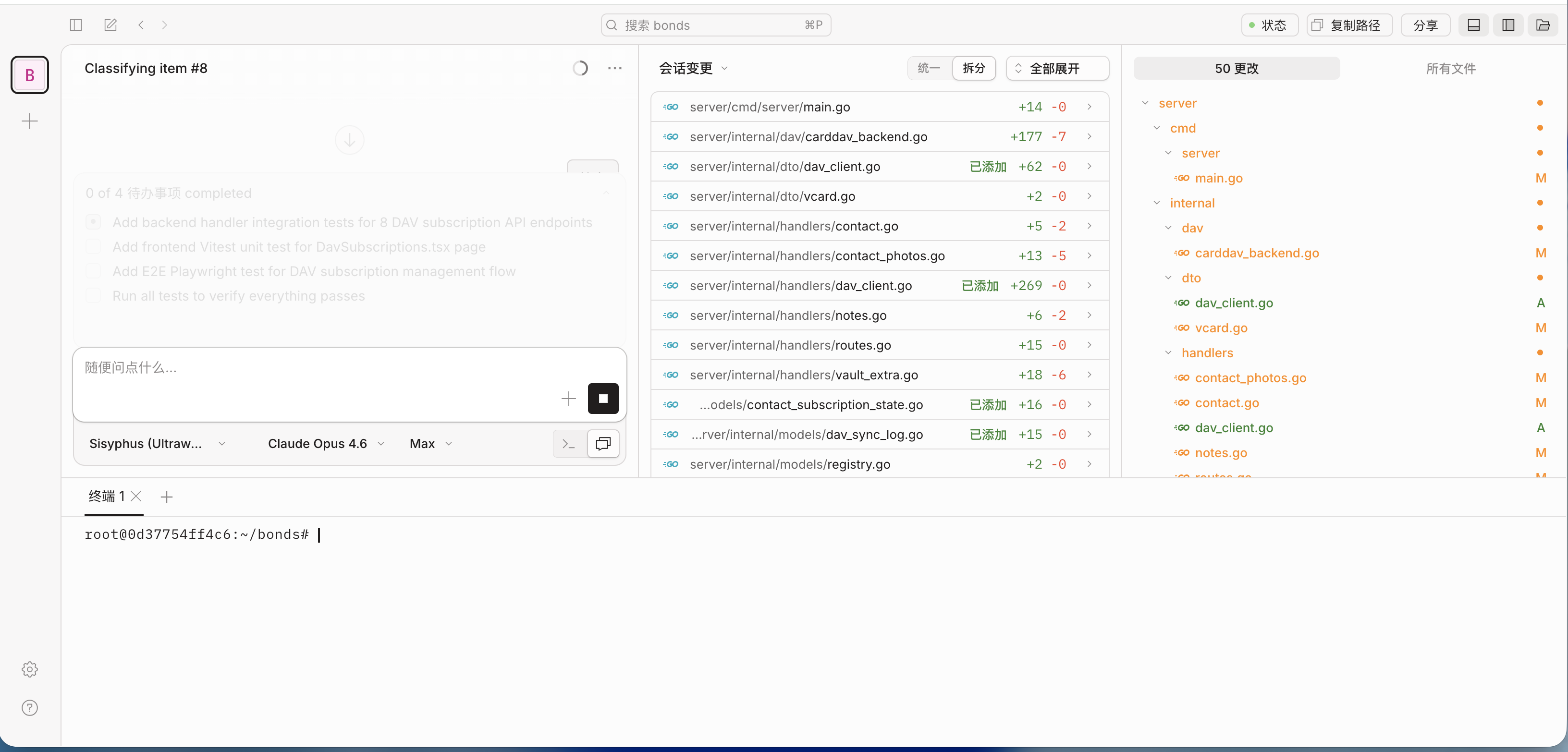Collapse the server folder in file tree
This screenshot has height=752, width=1568.
1147,103
